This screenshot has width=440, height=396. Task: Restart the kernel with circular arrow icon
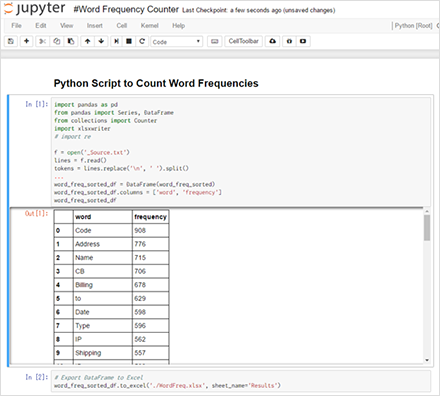[x=142, y=41]
